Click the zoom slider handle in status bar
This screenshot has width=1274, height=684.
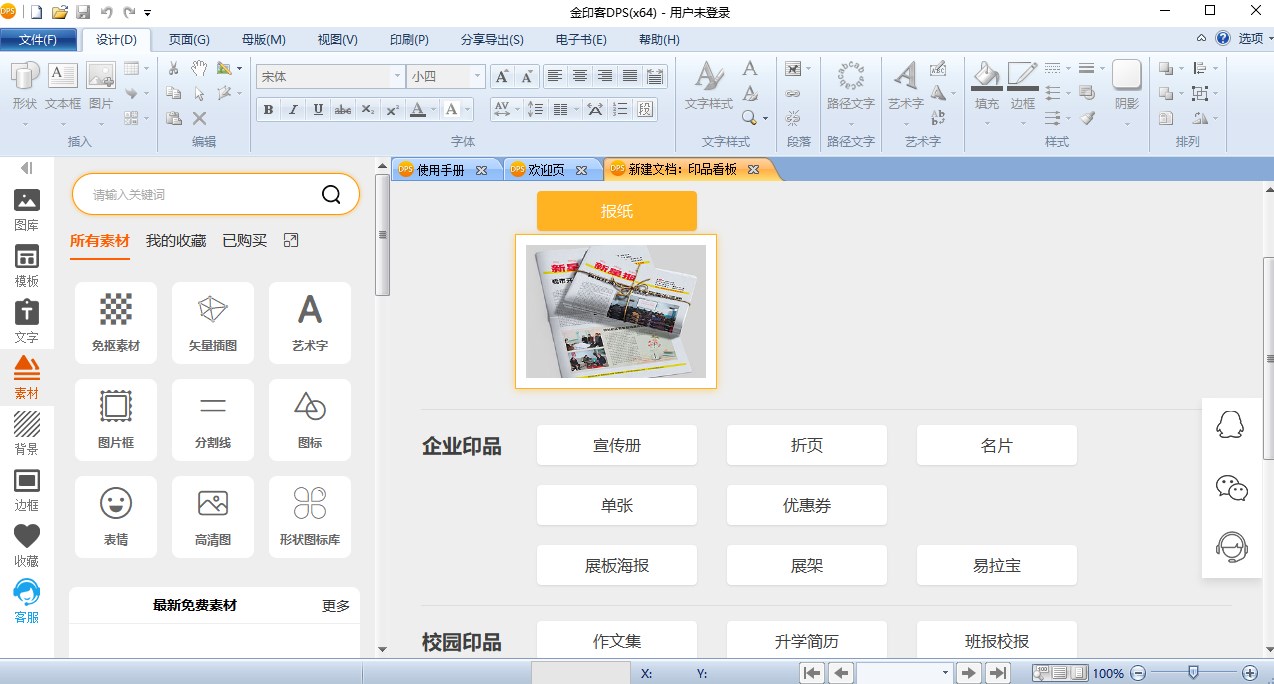click(1192, 673)
